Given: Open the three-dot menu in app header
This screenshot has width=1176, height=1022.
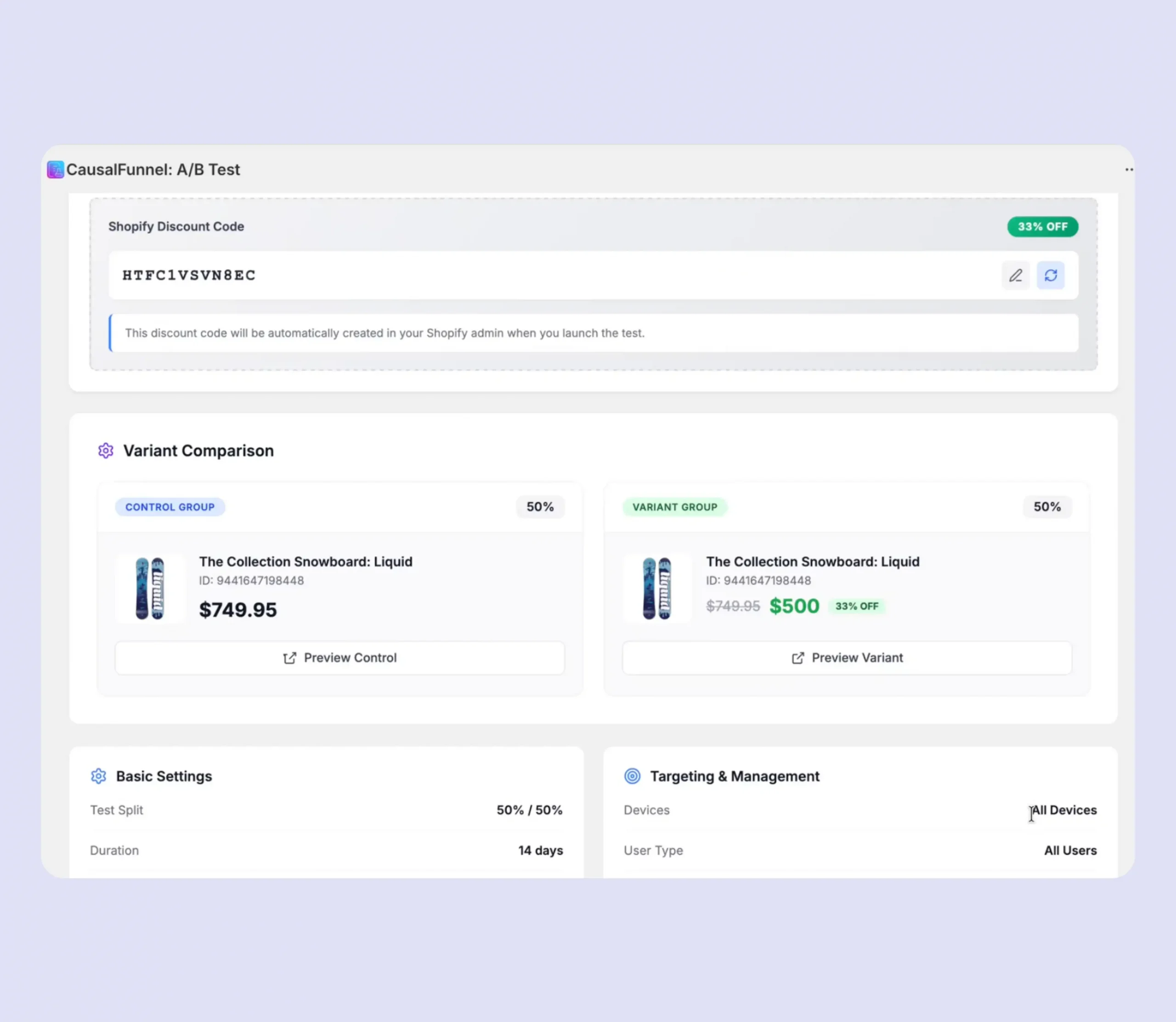Looking at the screenshot, I should click(x=1129, y=170).
